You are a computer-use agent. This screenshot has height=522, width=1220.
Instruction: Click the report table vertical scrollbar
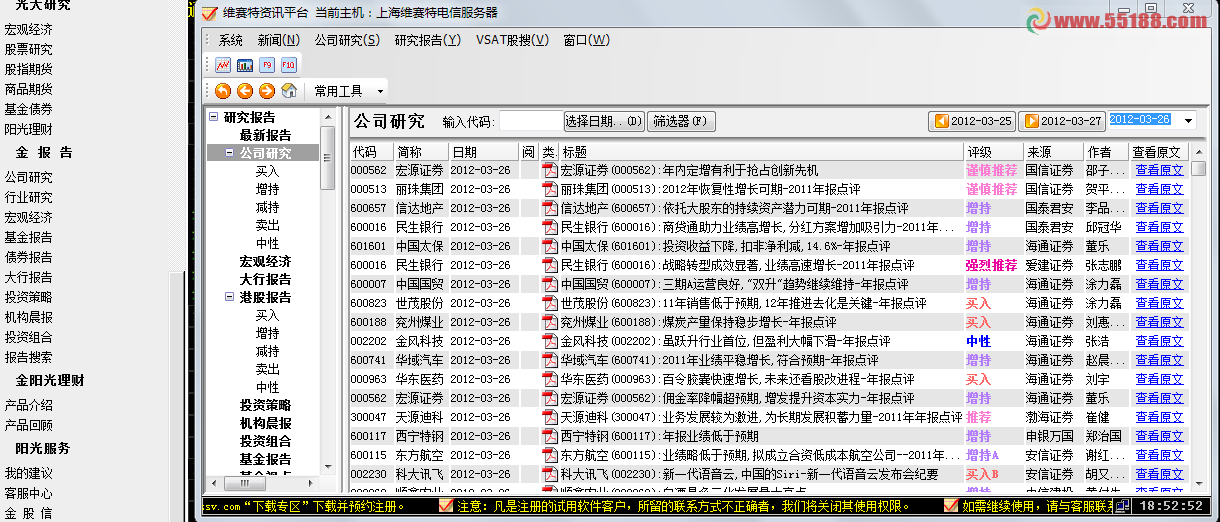click(1198, 320)
